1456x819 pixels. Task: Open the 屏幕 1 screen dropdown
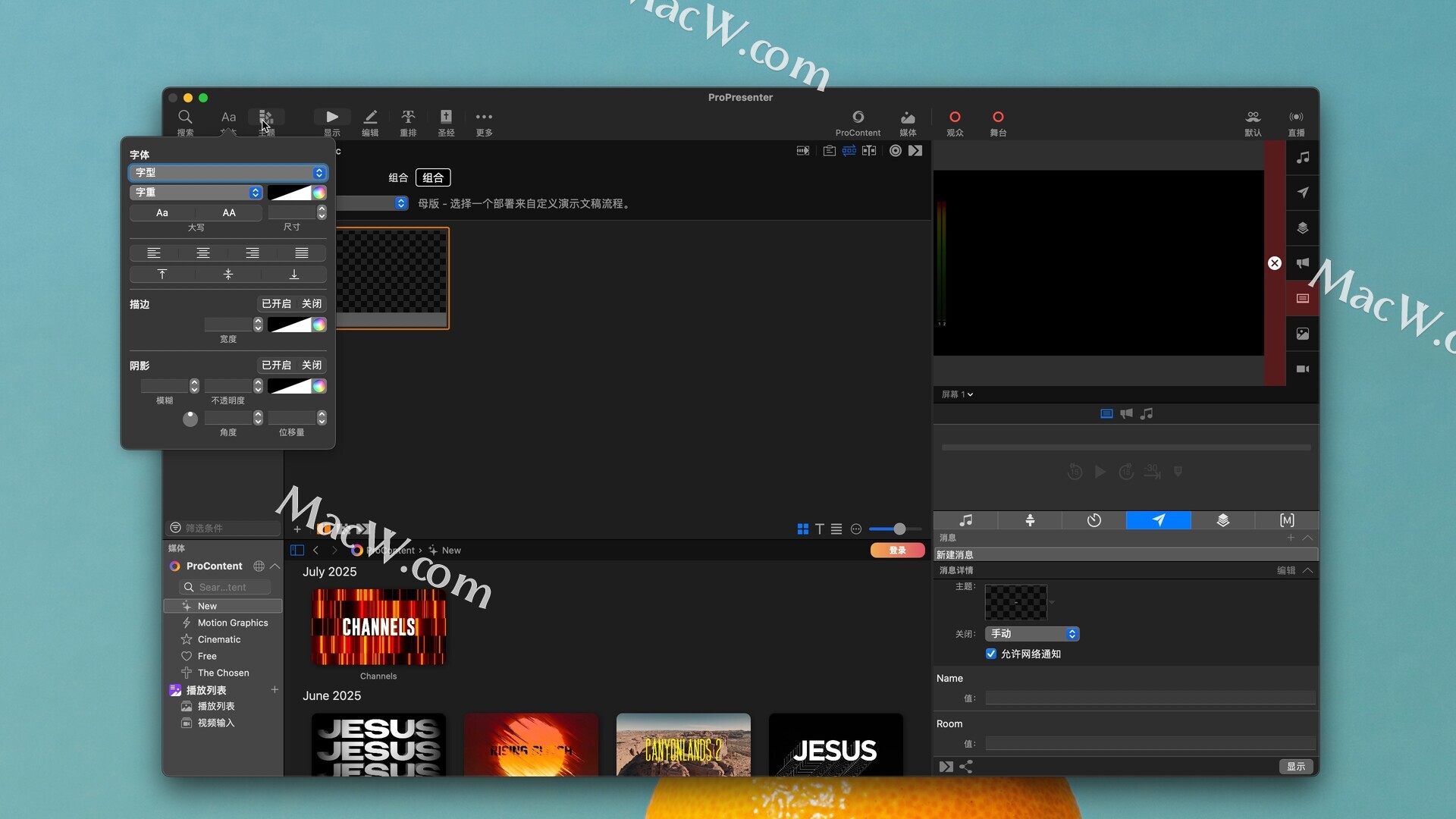(x=957, y=394)
